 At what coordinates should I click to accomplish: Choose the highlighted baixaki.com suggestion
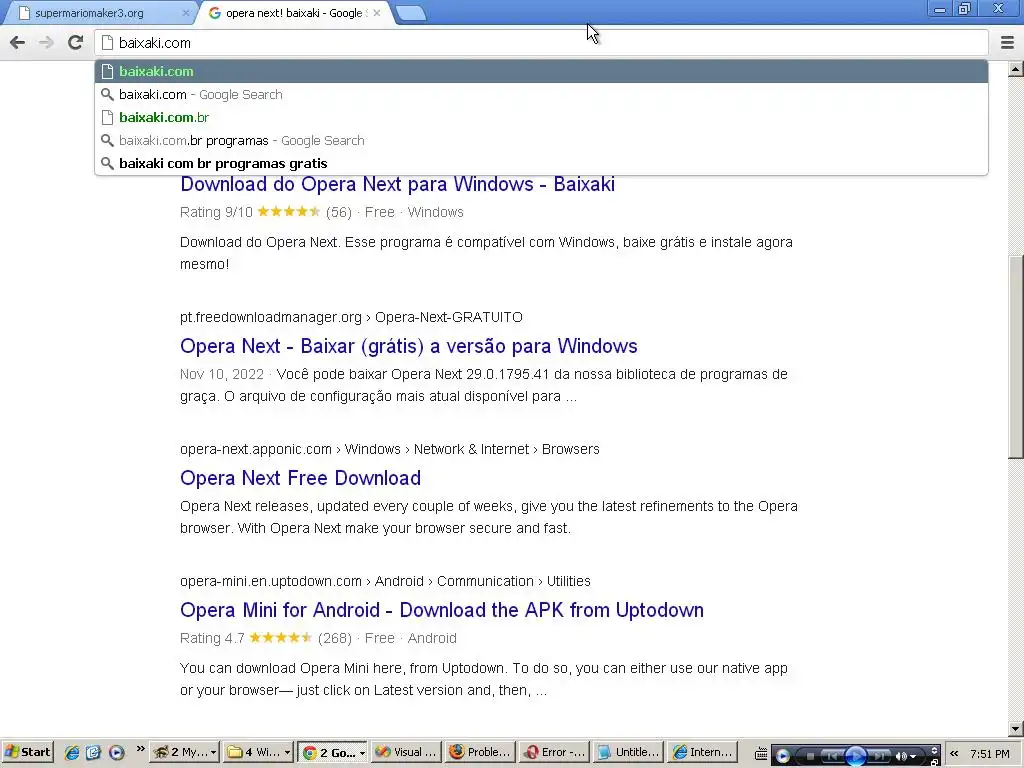tap(541, 71)
